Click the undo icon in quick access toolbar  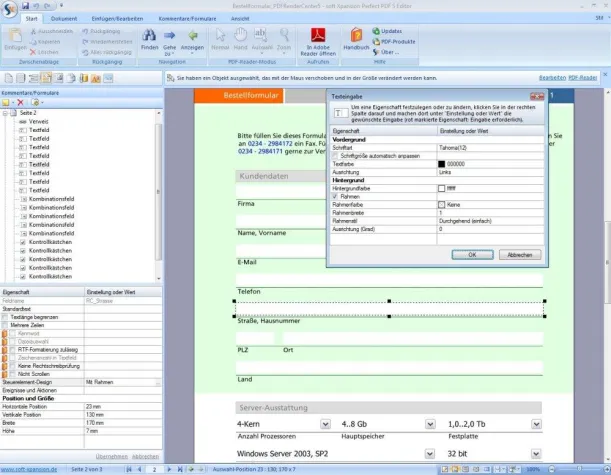(36, 5)
